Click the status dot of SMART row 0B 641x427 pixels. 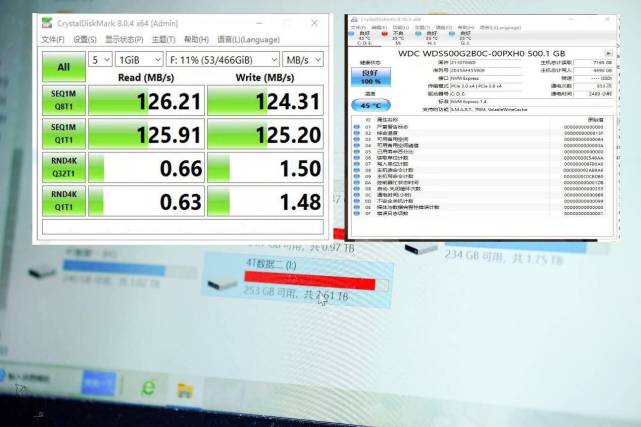point(357,189)
